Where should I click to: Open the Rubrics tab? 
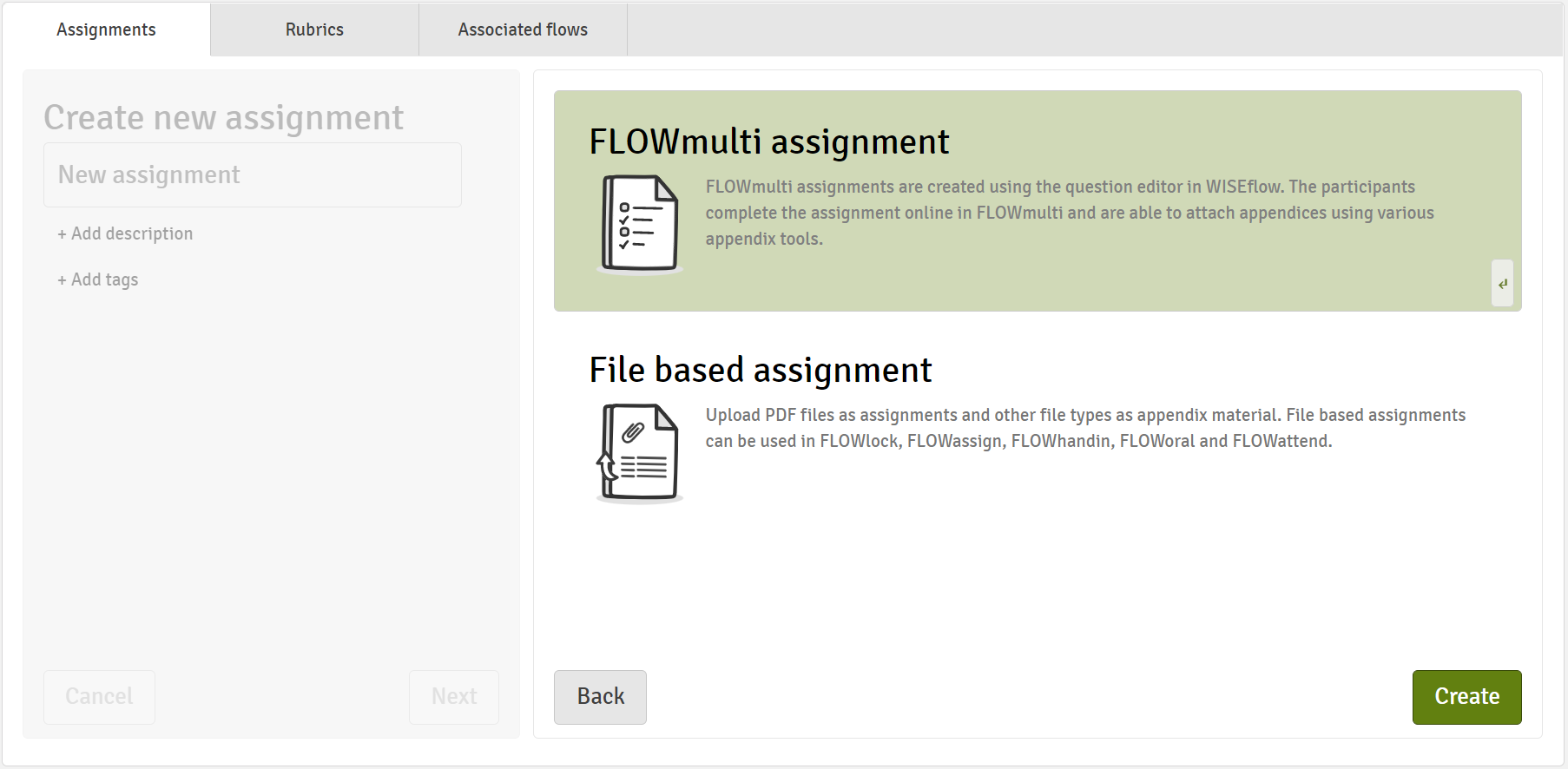(314, 30)
